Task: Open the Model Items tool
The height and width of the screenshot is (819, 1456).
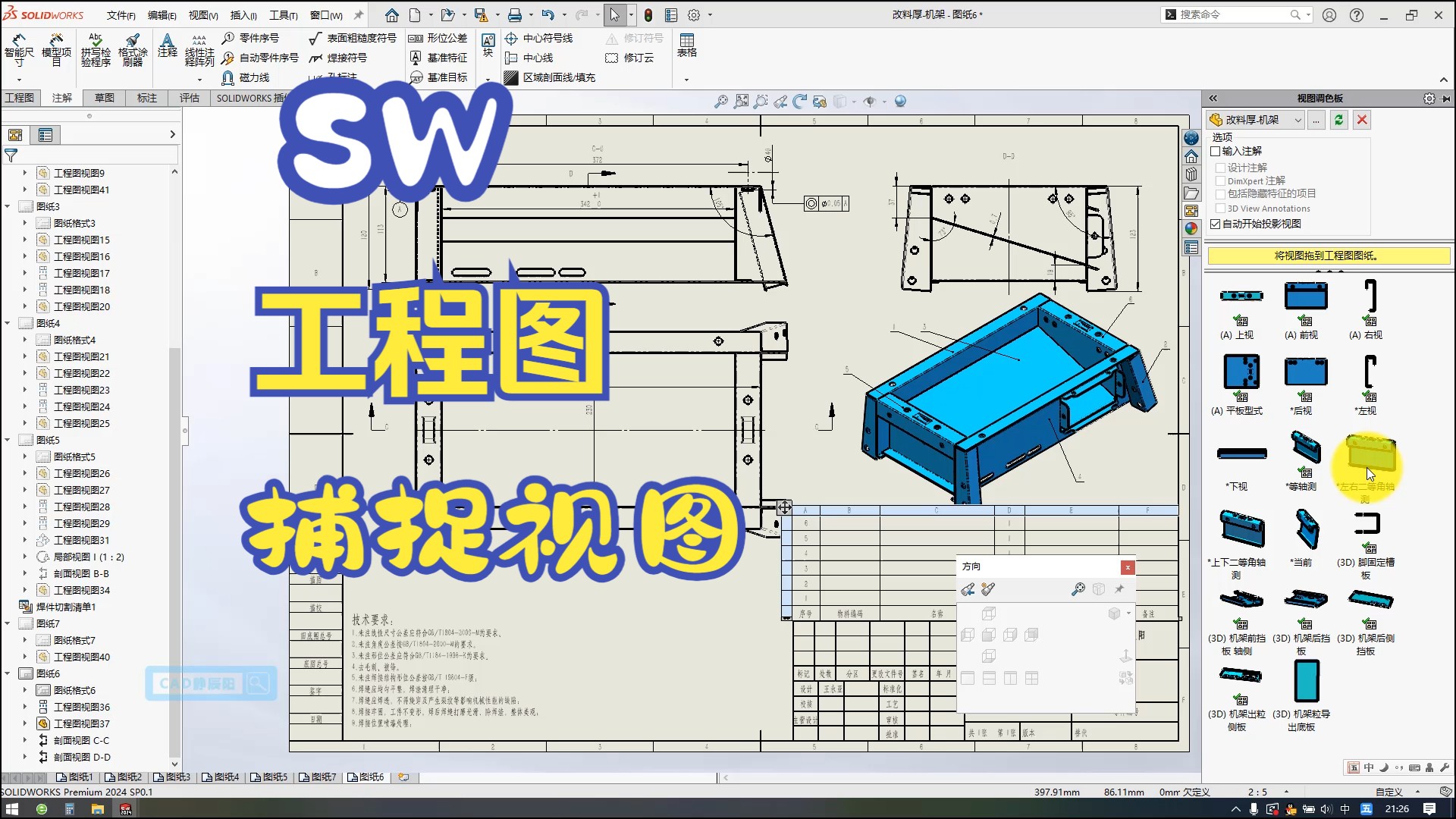Action: click(x=56, y=50)
